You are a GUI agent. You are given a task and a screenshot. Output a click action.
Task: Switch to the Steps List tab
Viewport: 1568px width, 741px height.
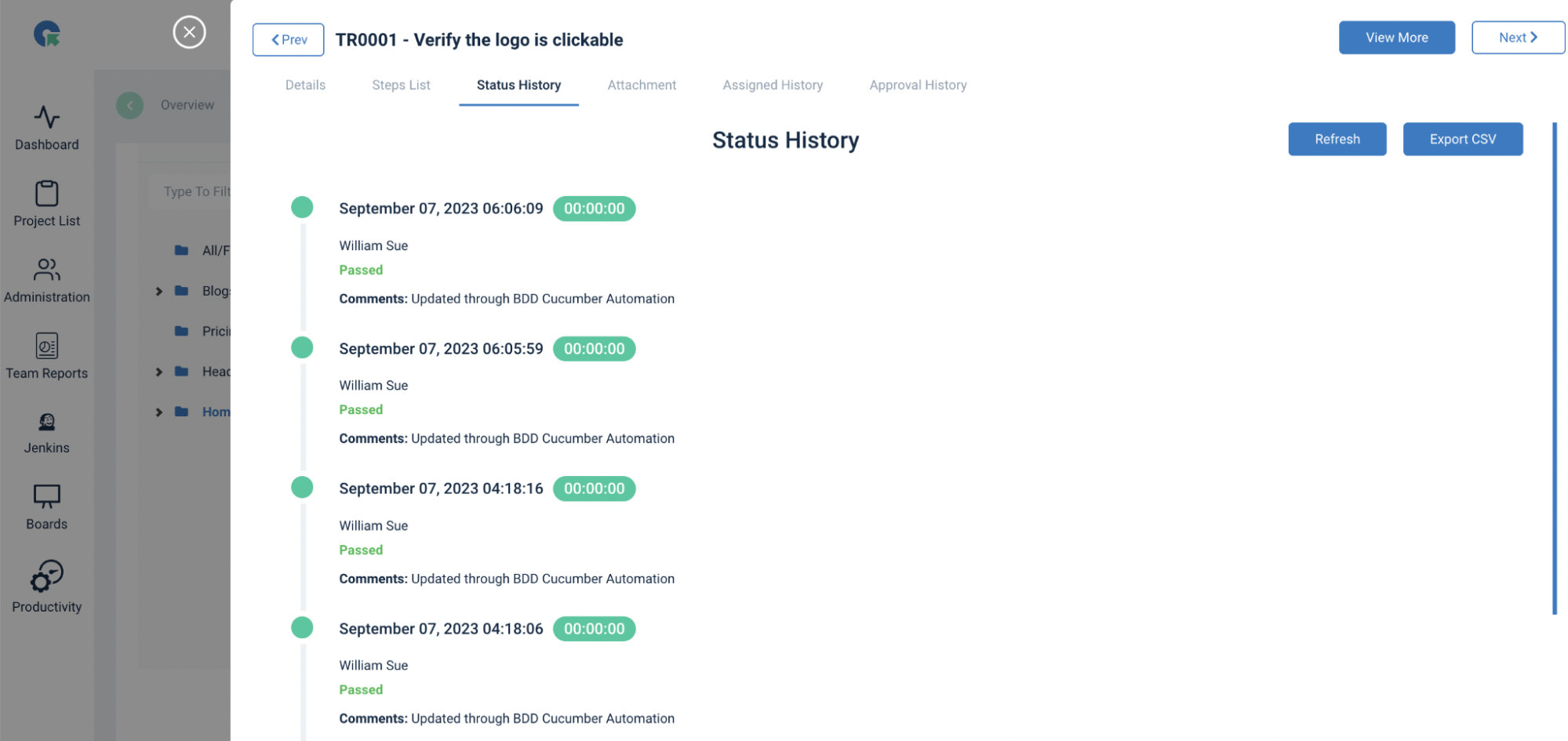coord(401,85)
